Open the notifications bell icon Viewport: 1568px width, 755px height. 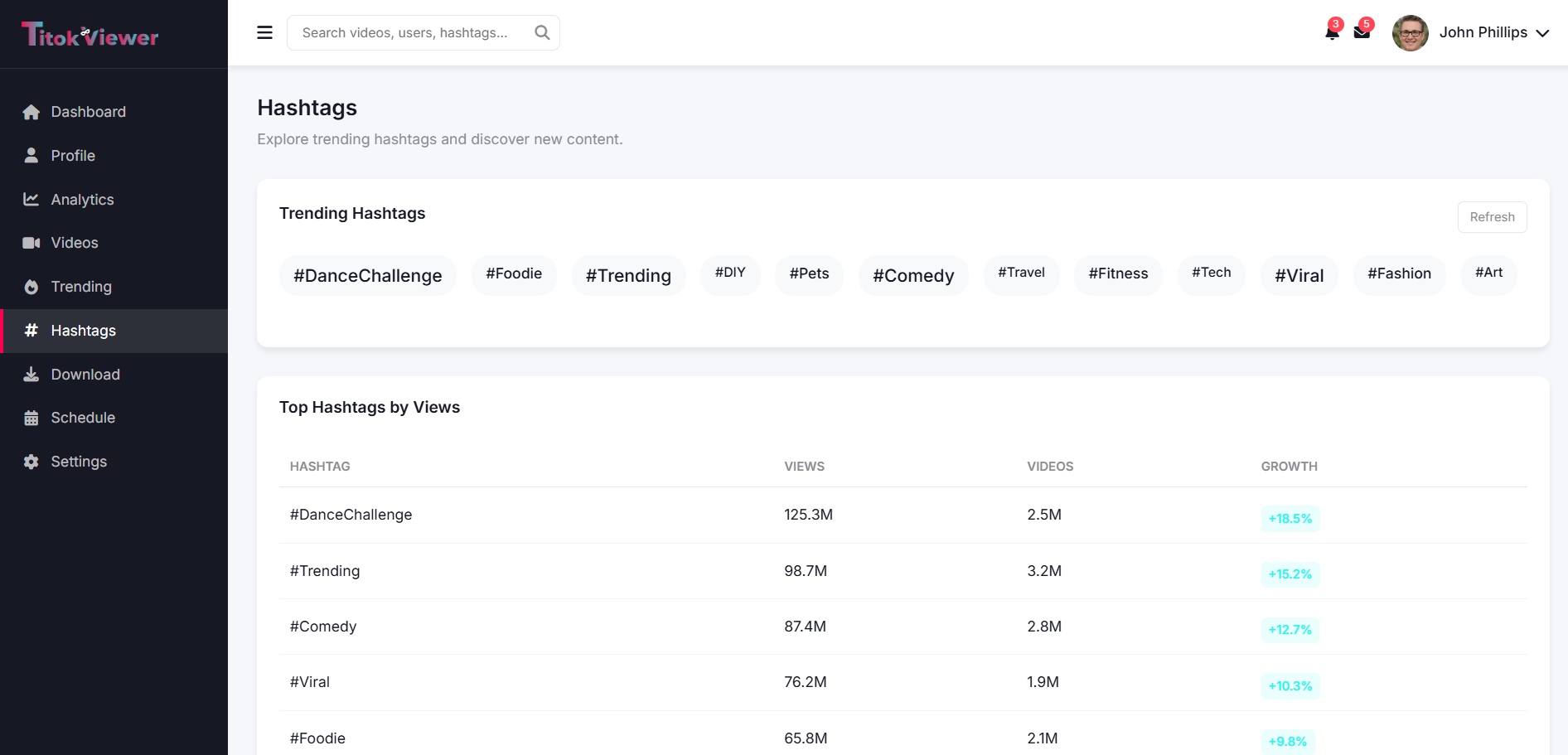[x=1332, y=33]
